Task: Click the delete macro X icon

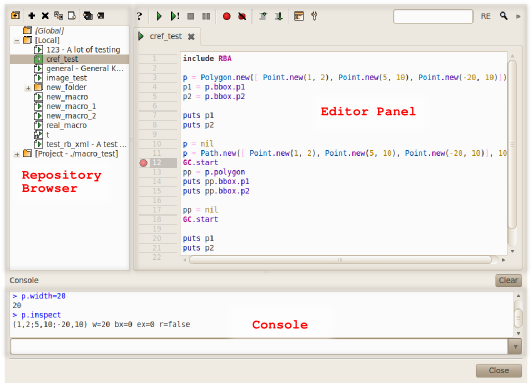Action: click(45, 16)
